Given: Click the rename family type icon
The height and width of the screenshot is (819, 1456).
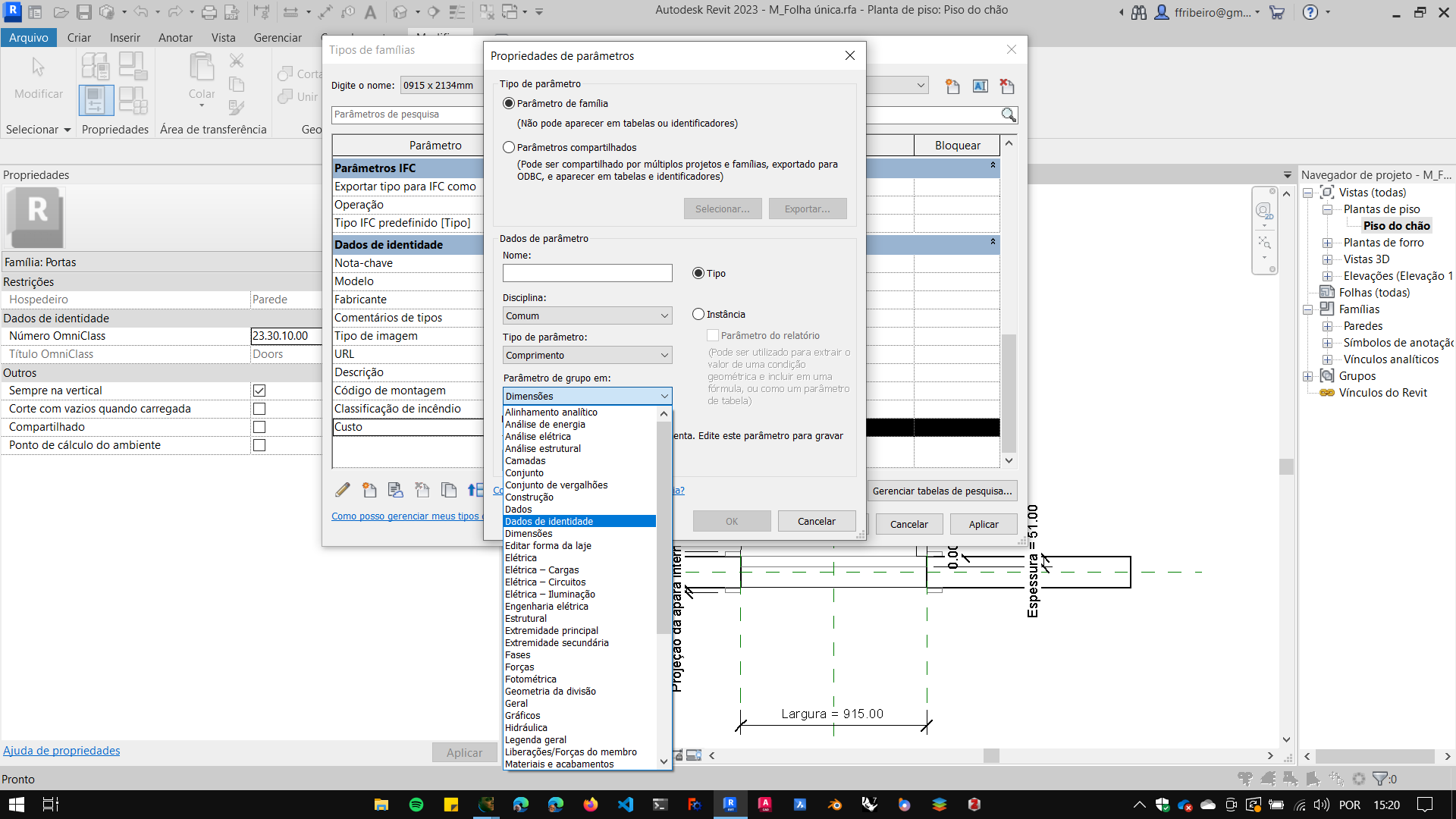Looking at the screenshot, I should point(980,86).
